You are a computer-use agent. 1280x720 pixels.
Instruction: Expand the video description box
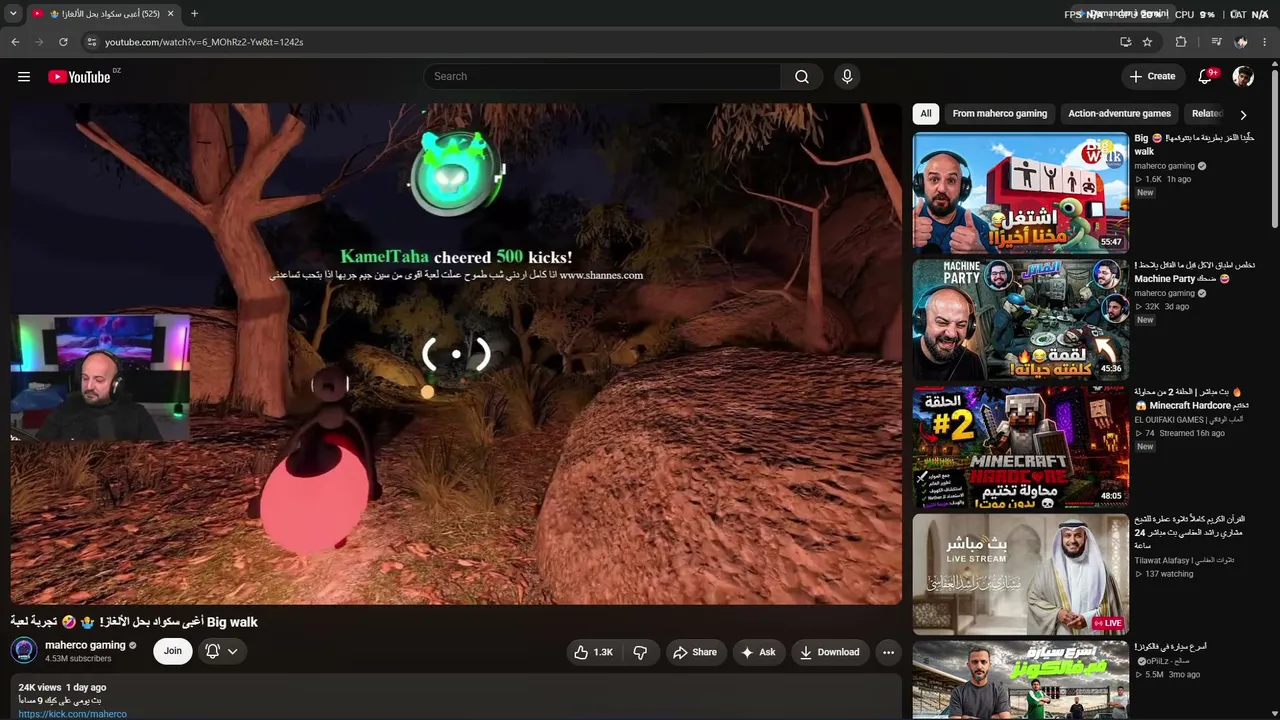[456, 698]
